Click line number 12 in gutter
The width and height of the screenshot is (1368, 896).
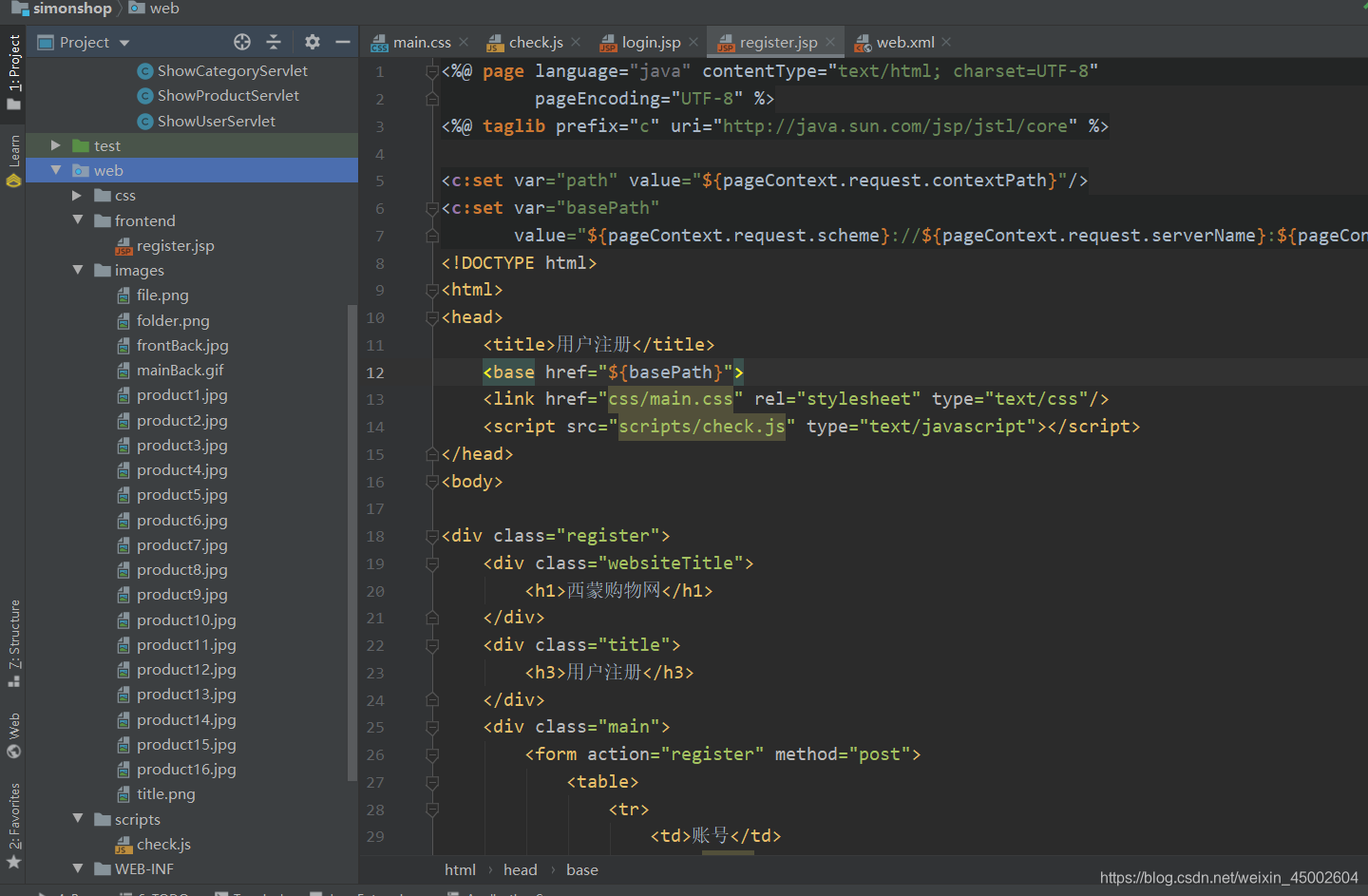[375, 372]
